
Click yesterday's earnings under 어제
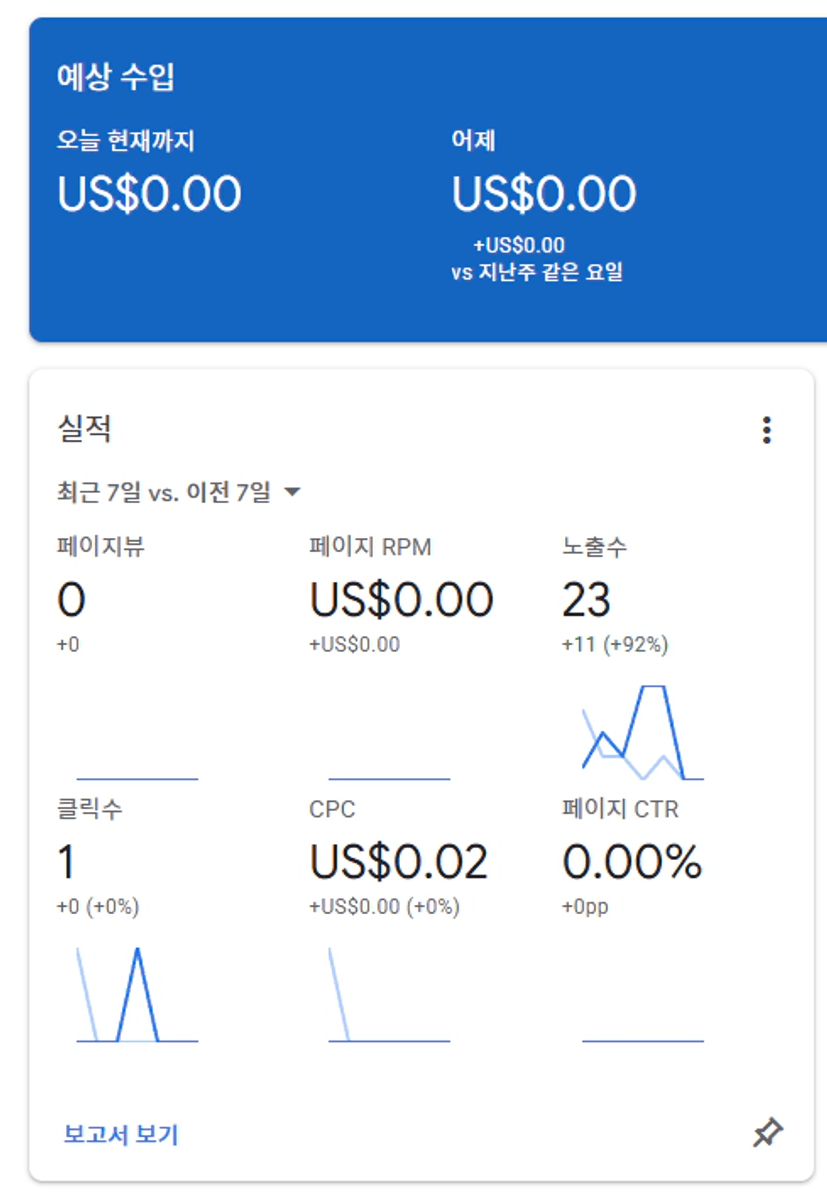(544, 194)
